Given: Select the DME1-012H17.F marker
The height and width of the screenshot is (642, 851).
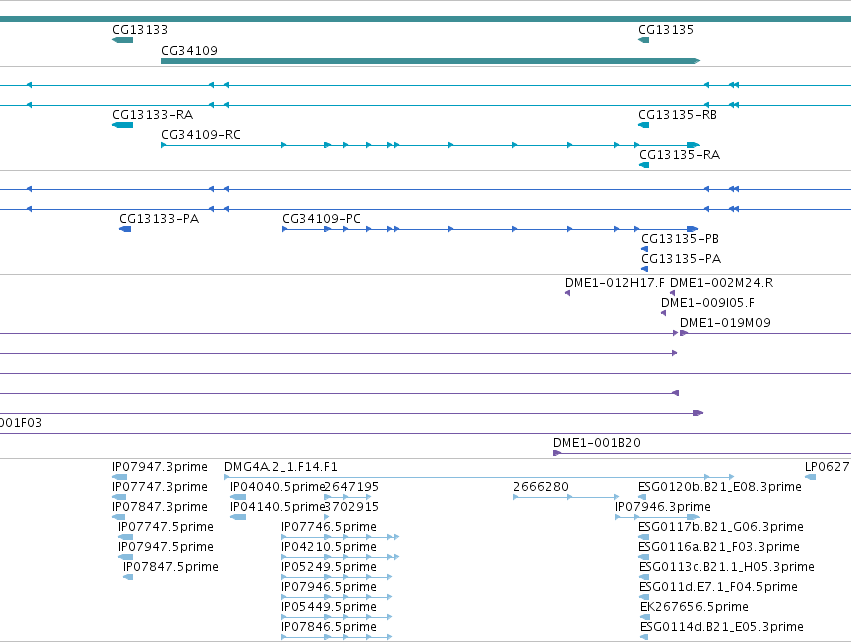Looking at the screenshot, I should click(x=568, y=293).
